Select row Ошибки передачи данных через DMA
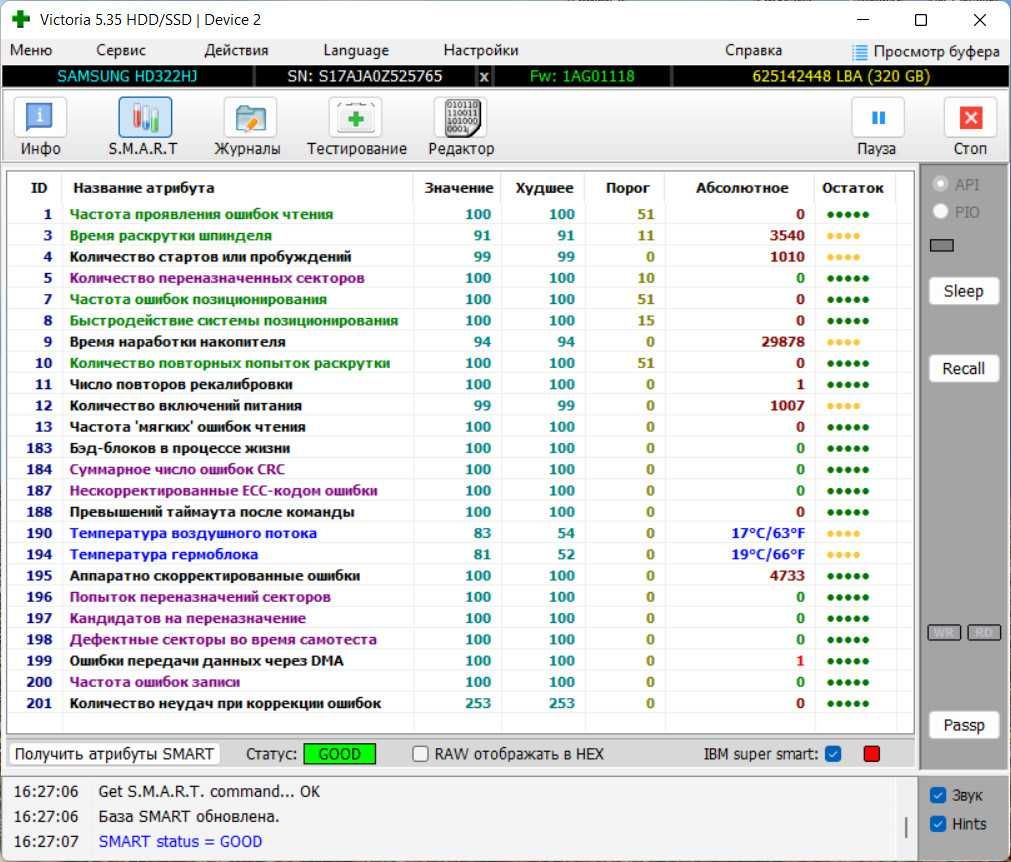The image size is (1011, 862). point(460,661)
